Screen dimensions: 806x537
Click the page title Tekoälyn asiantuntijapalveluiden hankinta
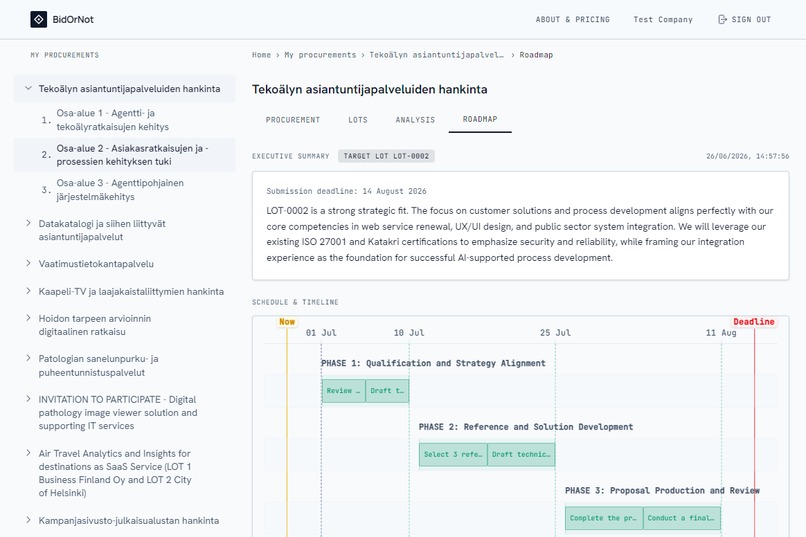pyautogui.click(x=370, y=89)
